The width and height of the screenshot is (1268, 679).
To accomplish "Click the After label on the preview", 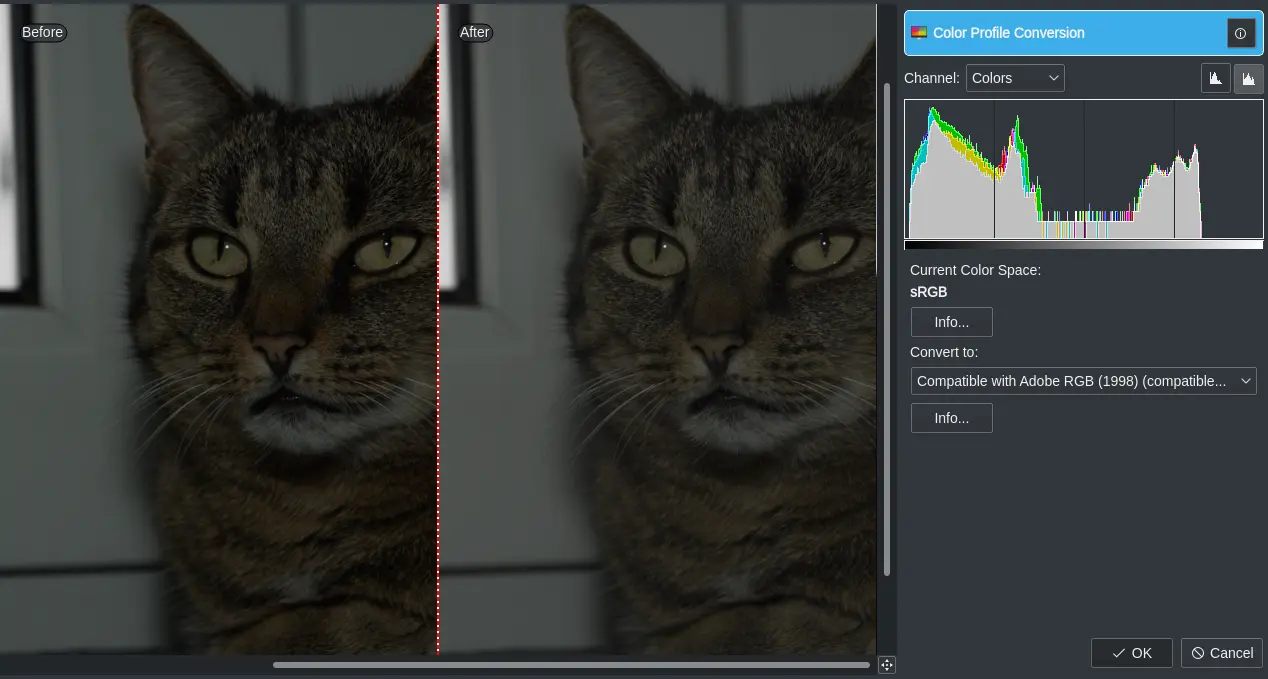I will click(x=475, y=32).
